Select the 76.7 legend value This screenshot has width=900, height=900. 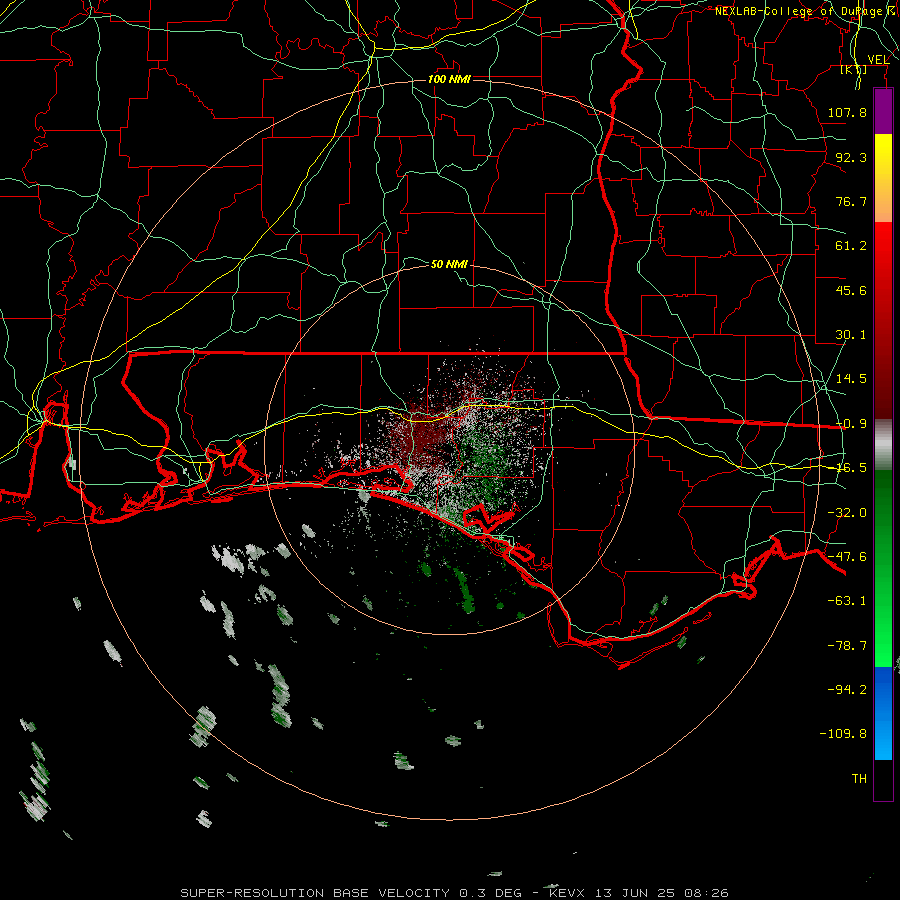click(x=851, y=201)
